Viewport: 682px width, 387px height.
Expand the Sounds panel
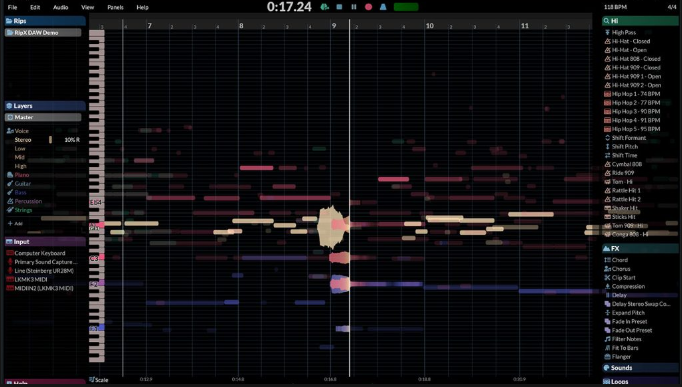[x=639, y=368]
